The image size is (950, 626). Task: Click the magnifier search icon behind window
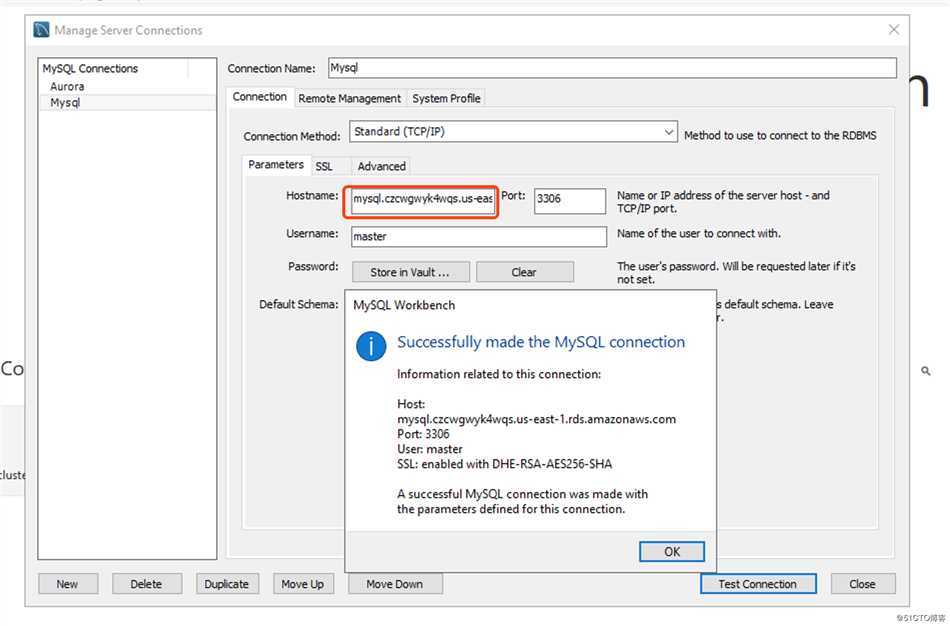925,370
